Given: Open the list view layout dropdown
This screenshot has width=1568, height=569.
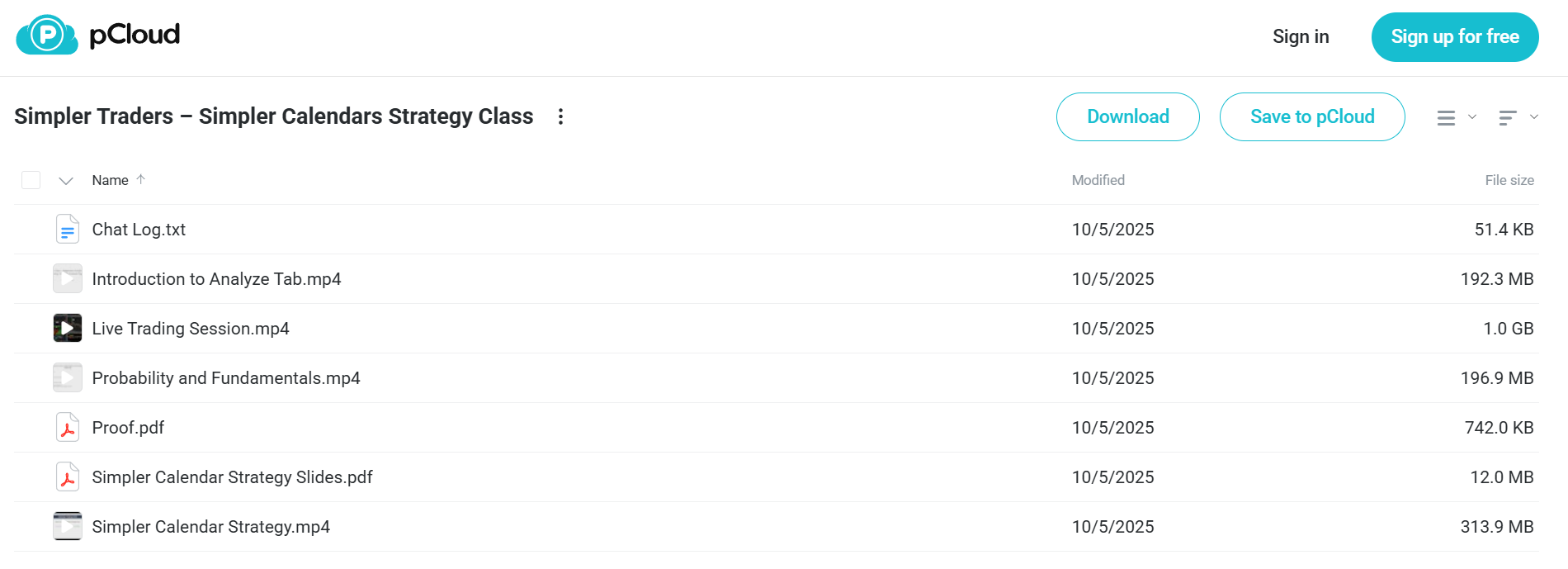Looking at the screenshot, I should pos(1457,117).
